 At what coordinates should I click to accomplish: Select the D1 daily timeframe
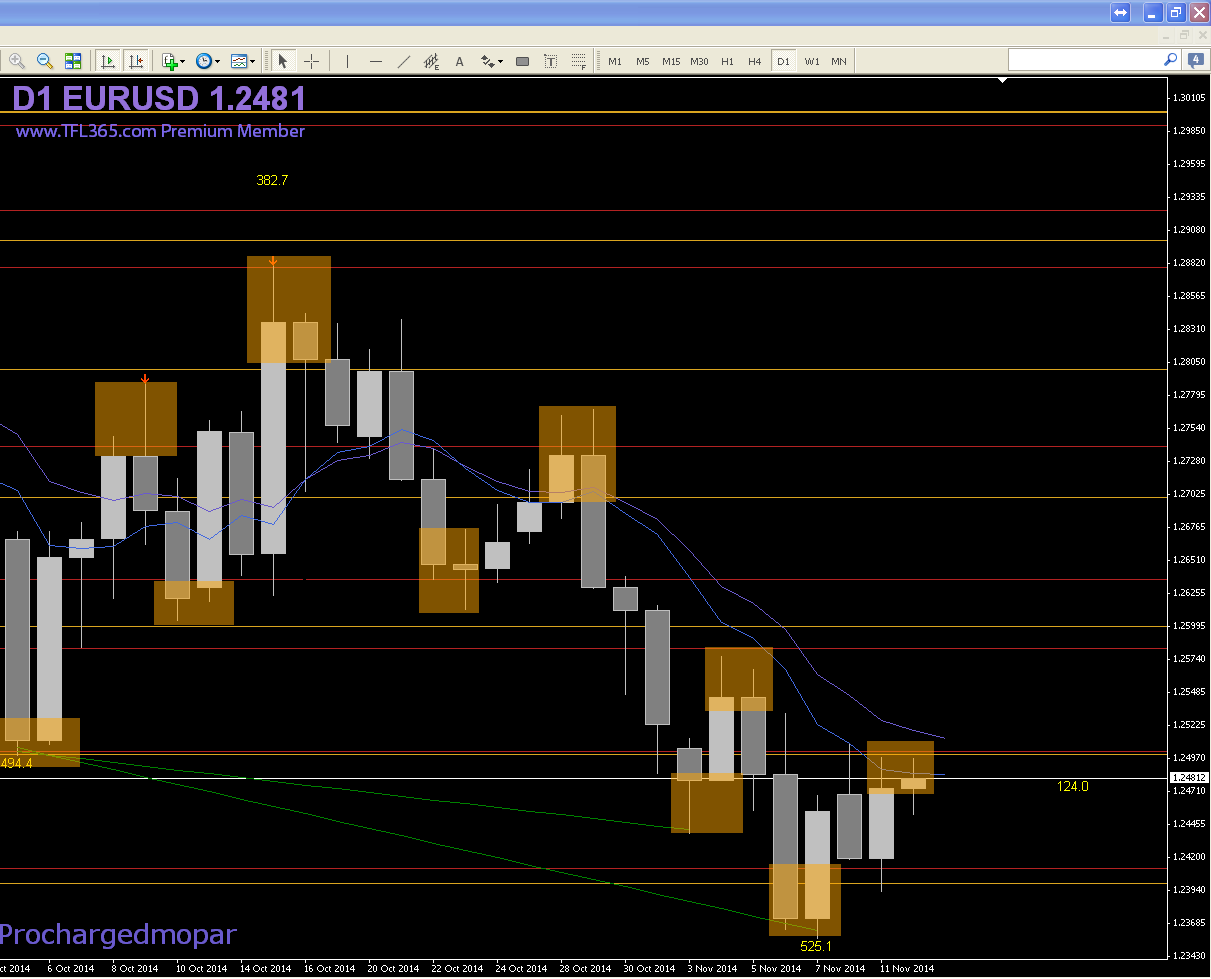pyautogui.click(x=783, y=61)
